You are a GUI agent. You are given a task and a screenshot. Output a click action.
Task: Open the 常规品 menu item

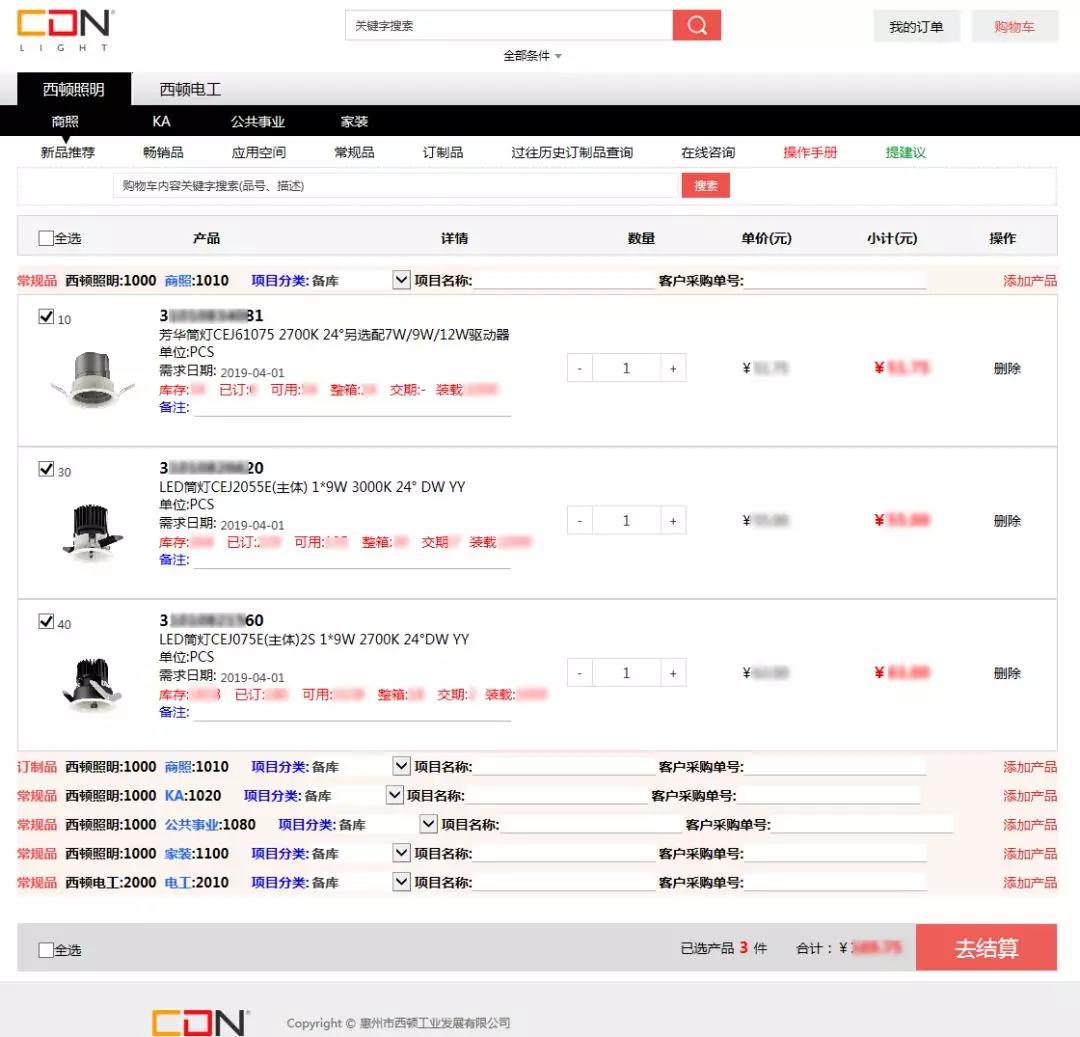(354, 152)
